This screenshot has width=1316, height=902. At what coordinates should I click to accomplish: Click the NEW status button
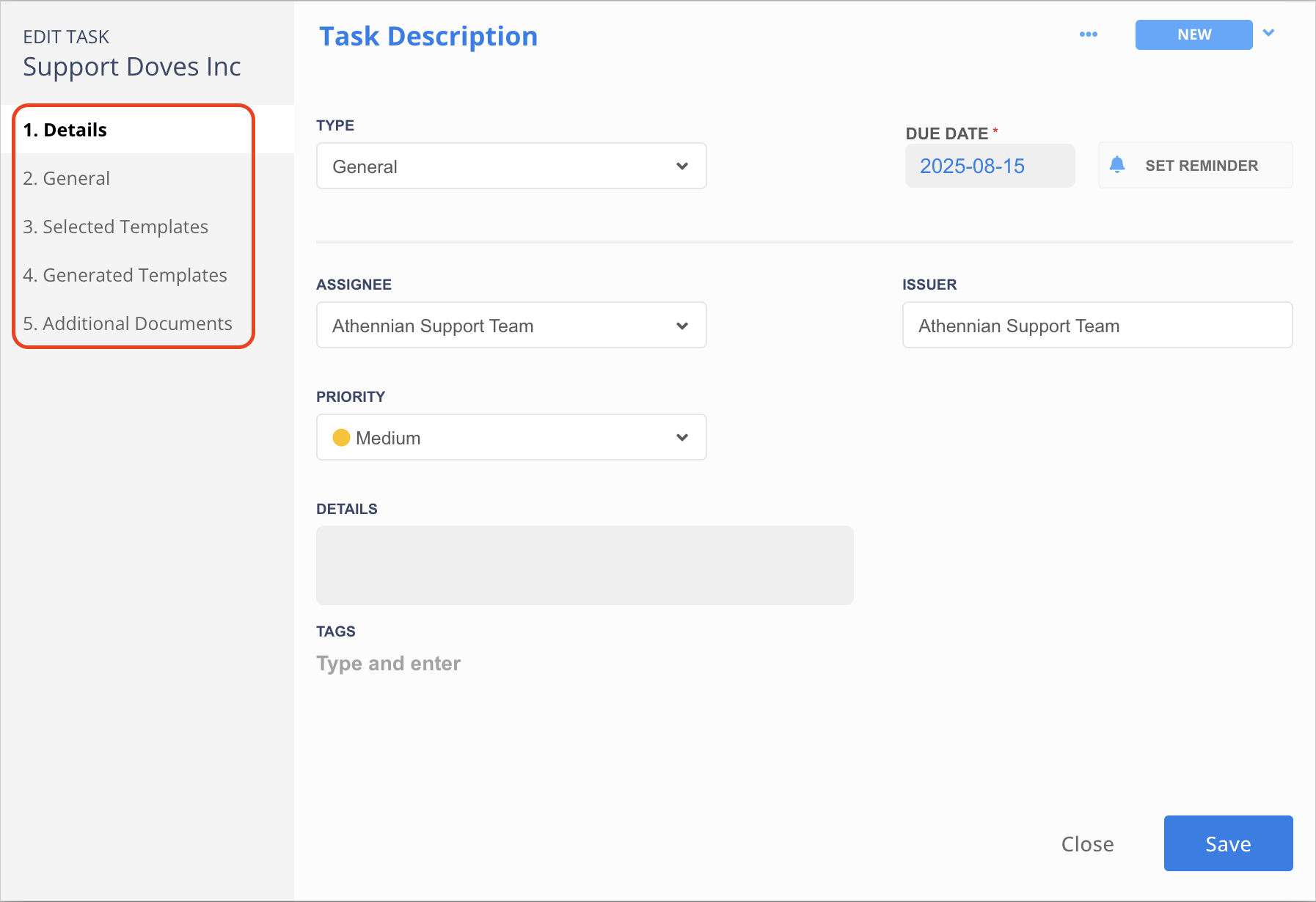click(1193, 34)
